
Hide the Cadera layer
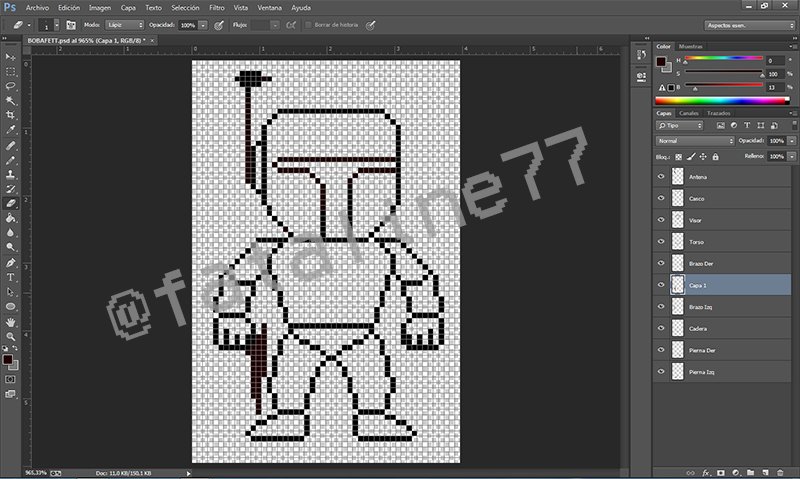pos(661,328)
